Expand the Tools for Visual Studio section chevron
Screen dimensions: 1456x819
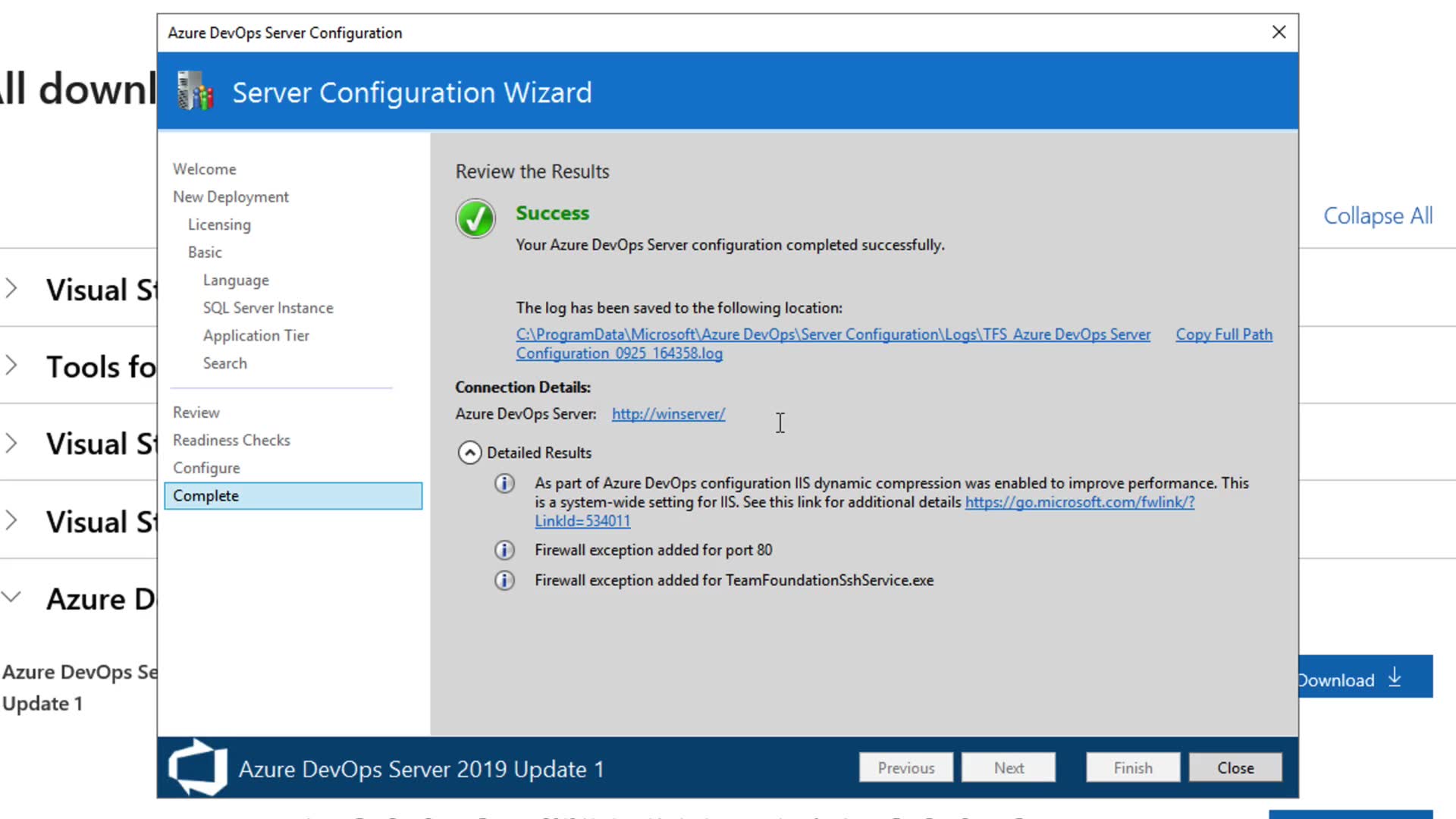(11, 366)
